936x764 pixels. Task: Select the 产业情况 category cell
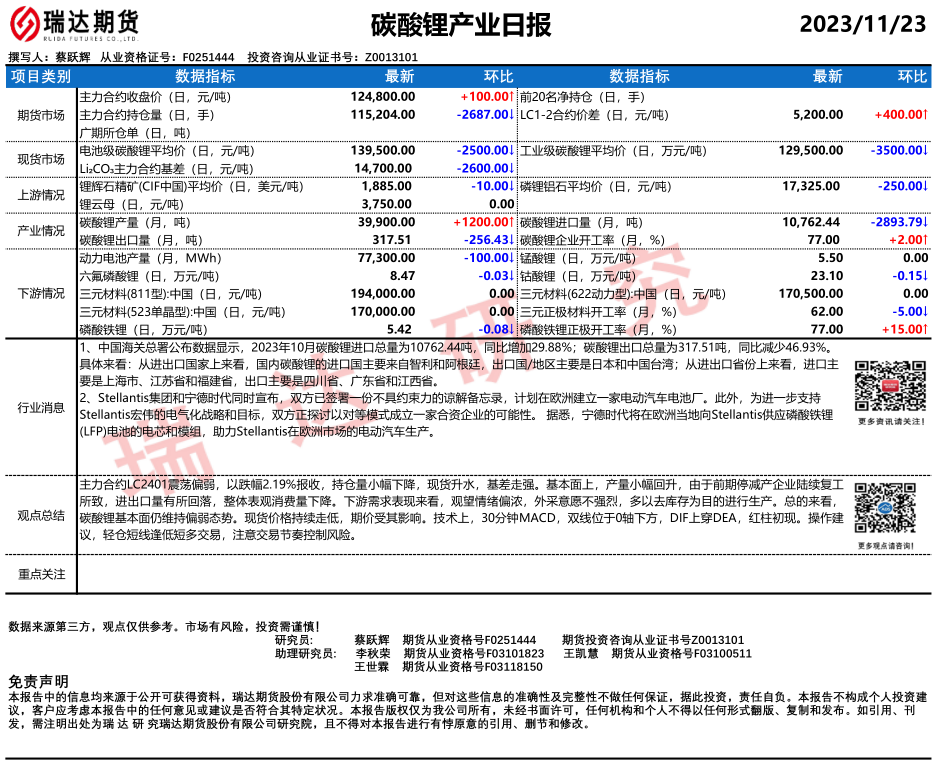[x=41, y=231]
